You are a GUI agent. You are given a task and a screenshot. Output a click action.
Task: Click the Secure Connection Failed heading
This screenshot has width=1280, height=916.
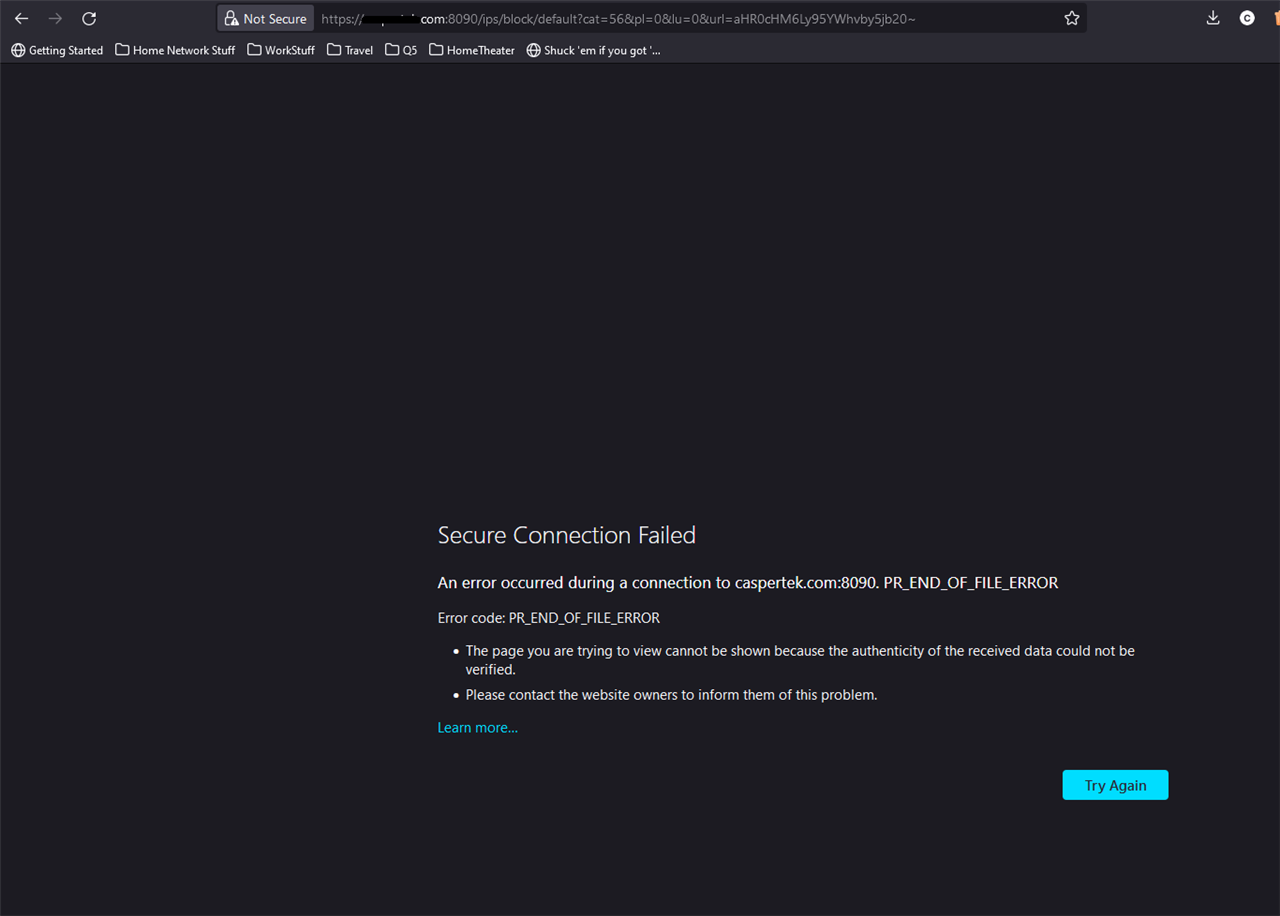[567, 535]
